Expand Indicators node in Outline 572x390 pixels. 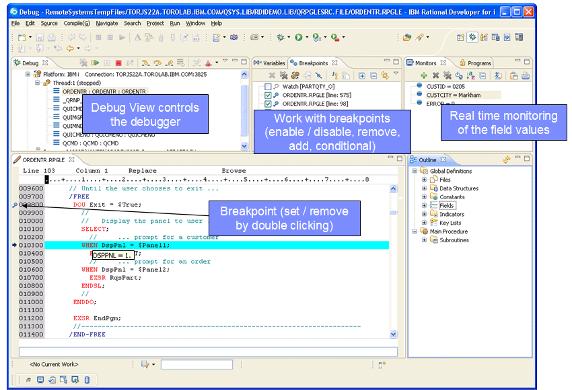click(x=424, y=214)
